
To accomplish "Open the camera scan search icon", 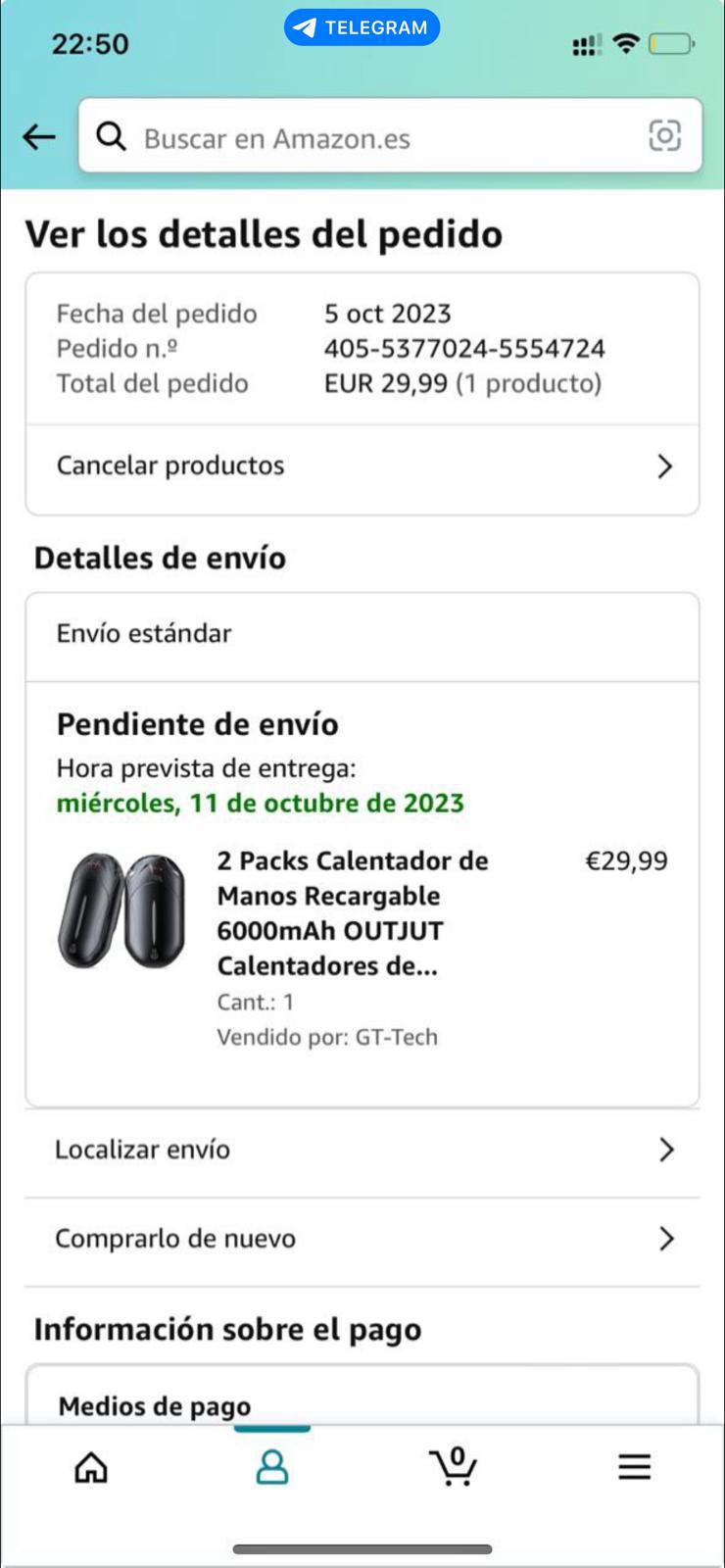I will coord(664,136).
